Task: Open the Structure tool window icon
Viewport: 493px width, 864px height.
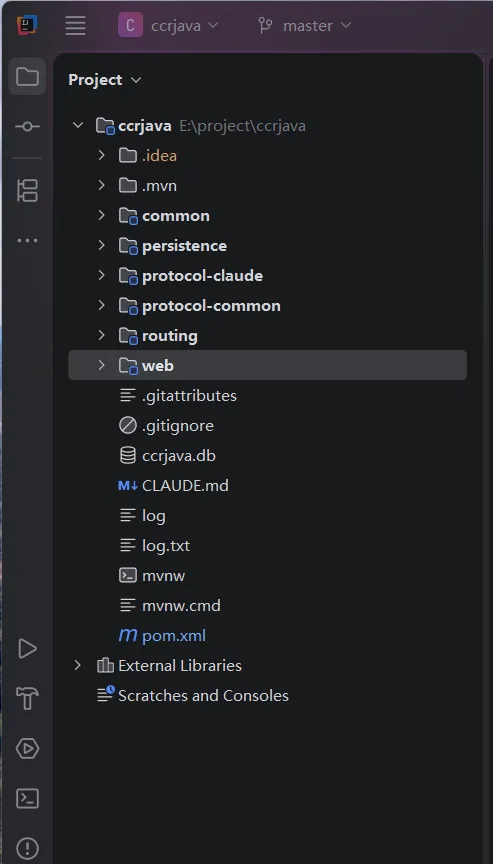Action: 27,190
